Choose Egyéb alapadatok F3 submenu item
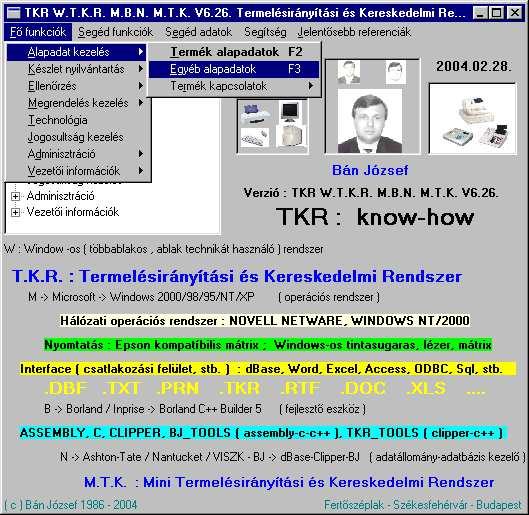The width and height of the screenshot is (529, 515). click(x=234, y=69)
